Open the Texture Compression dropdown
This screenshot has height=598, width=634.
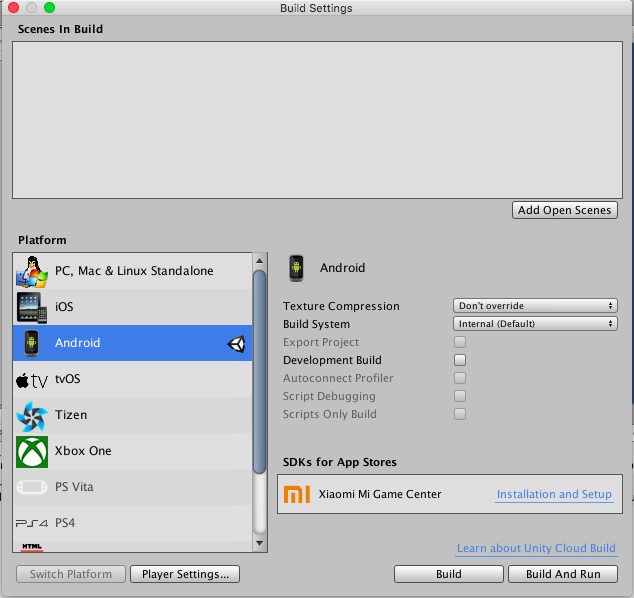coord(535,306)
